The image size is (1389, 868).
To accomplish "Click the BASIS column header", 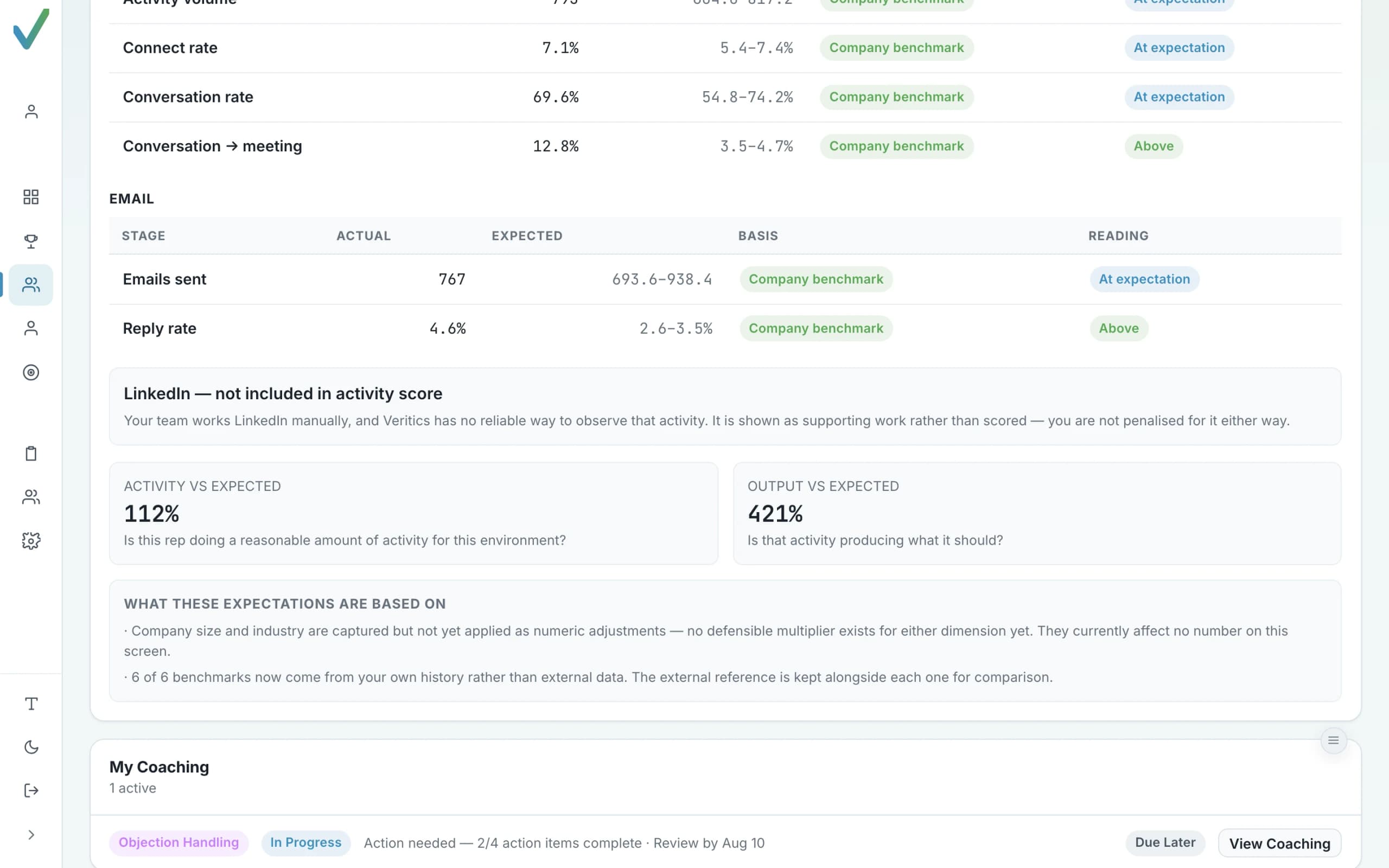I will [757, 236].
